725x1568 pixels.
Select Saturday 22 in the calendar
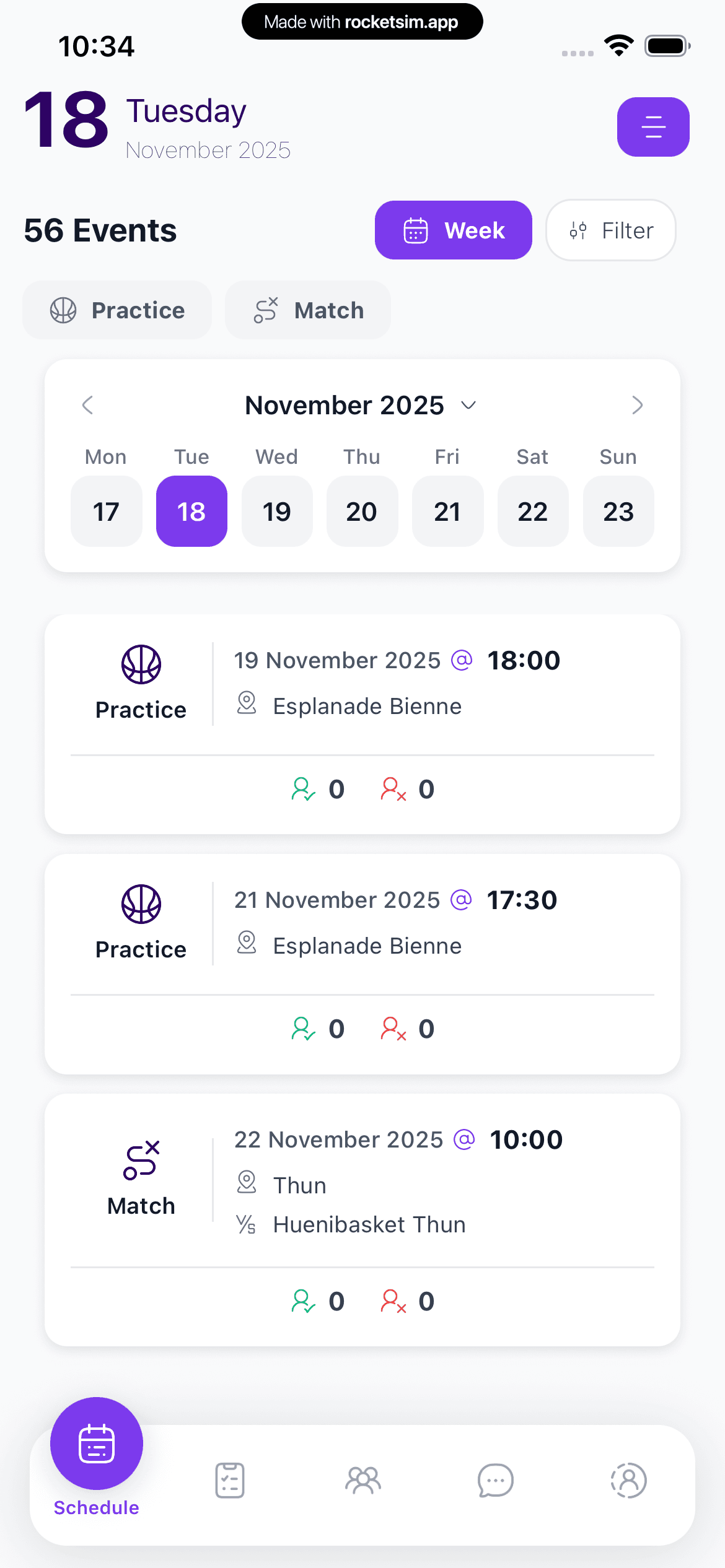pyautogui.click(x=533, y=512)
